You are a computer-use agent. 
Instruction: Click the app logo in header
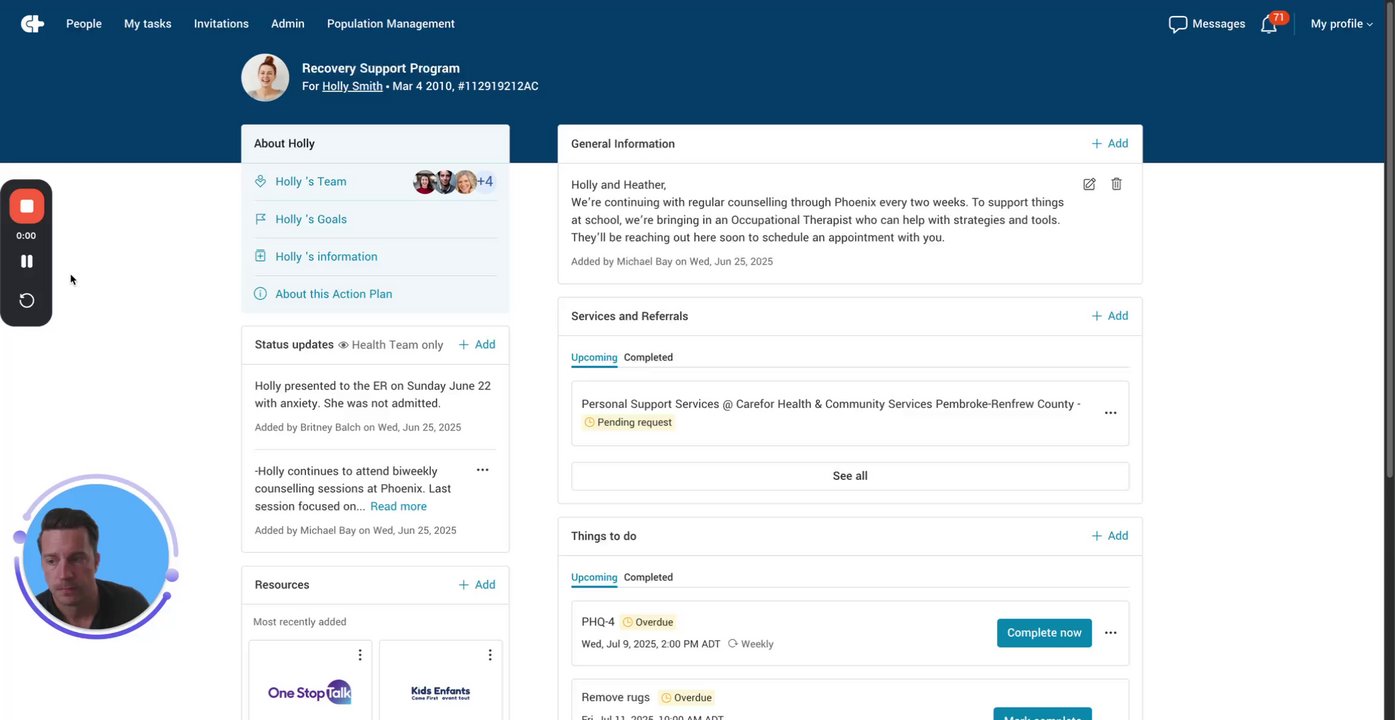[33, 24]
